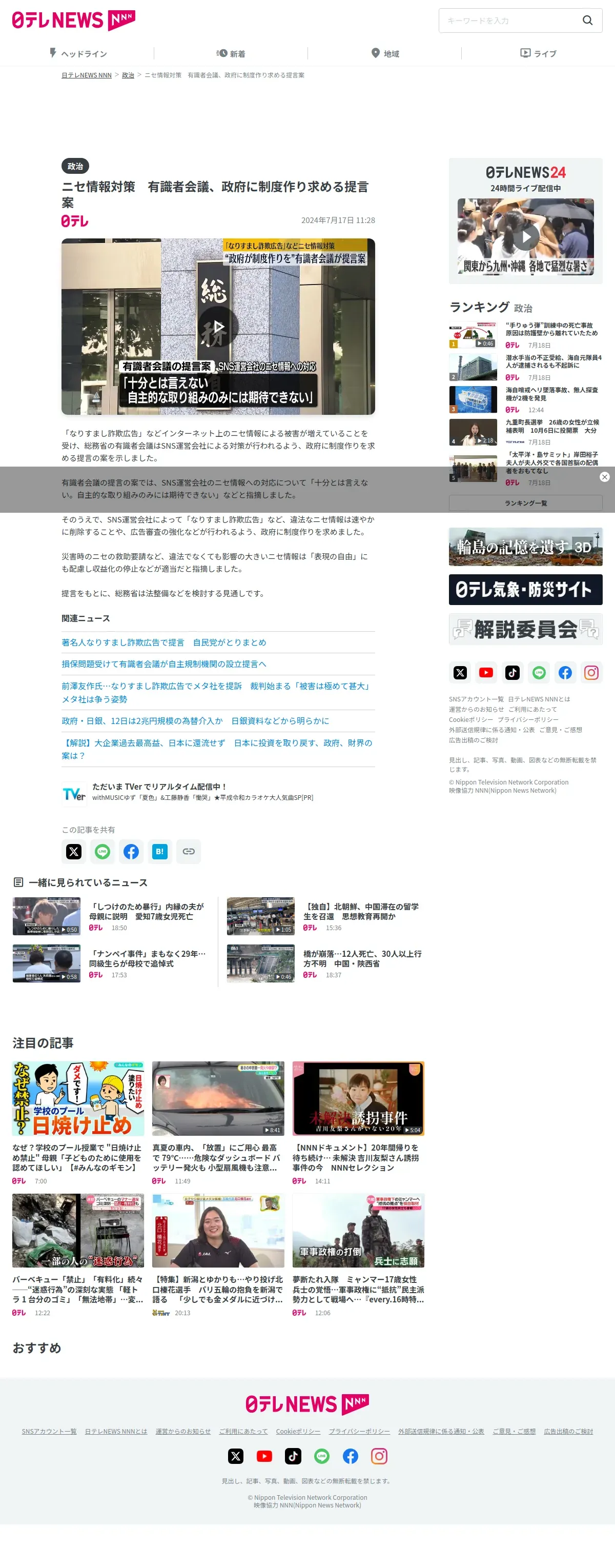This screenshot has height=1568, width=615.
Task: Click the 日テレNEWS NNN logo in header
Action: (x=74, y=20)
